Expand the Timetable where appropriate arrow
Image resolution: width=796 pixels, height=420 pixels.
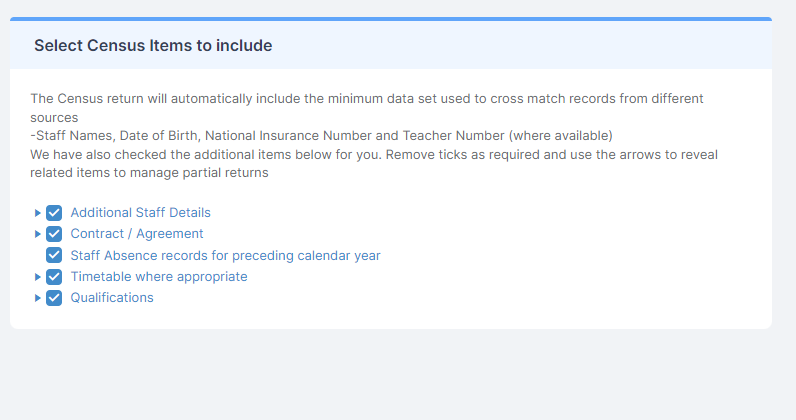point(37,277)
